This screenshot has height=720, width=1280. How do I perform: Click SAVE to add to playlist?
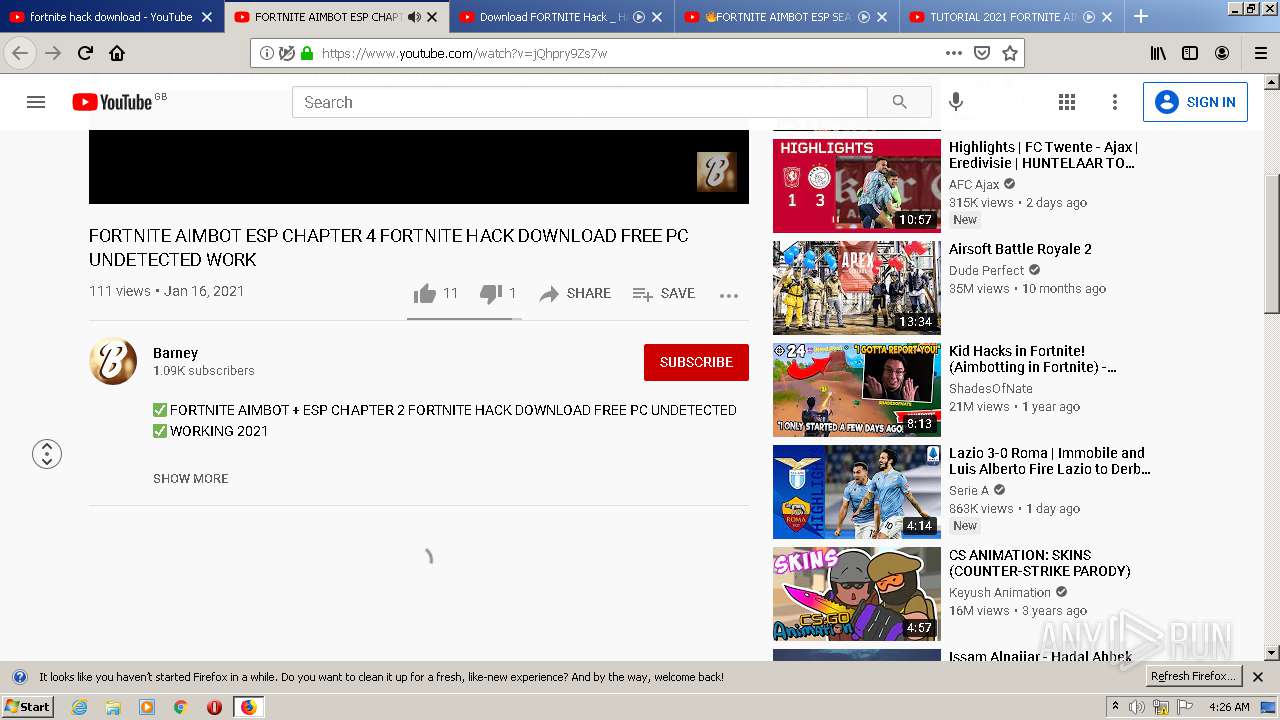(664, 293)
